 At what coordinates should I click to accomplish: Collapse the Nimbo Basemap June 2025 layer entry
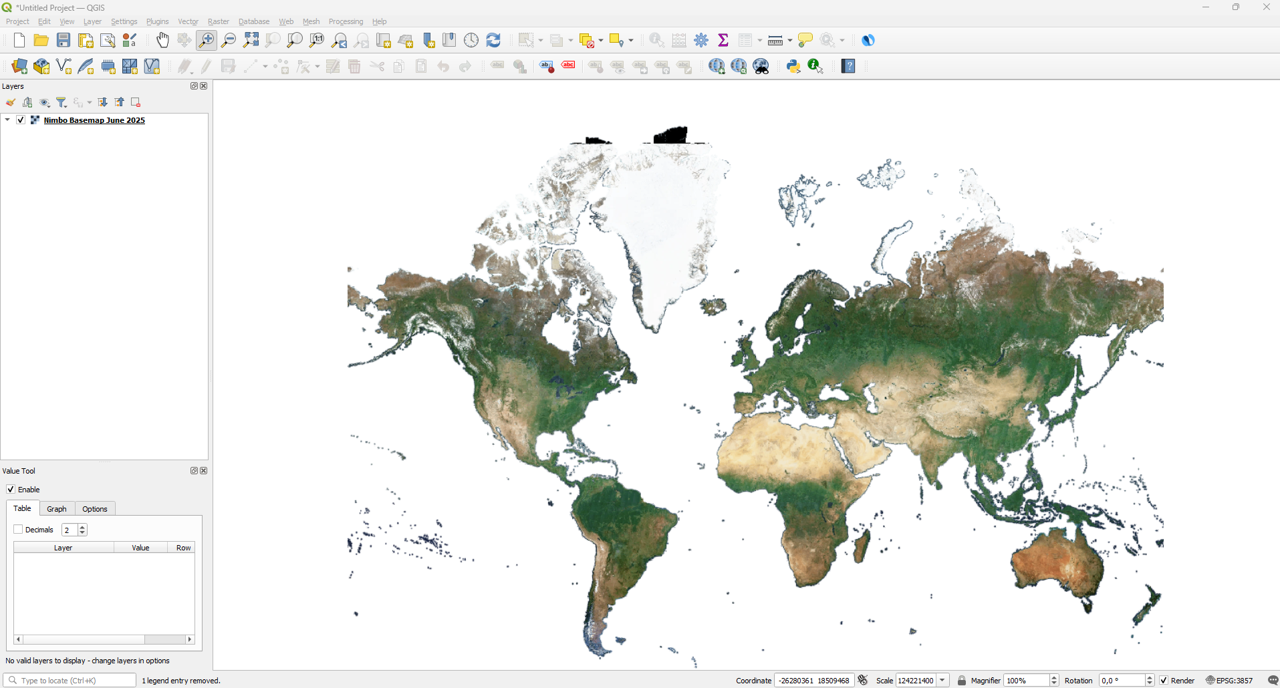(7, 119)
